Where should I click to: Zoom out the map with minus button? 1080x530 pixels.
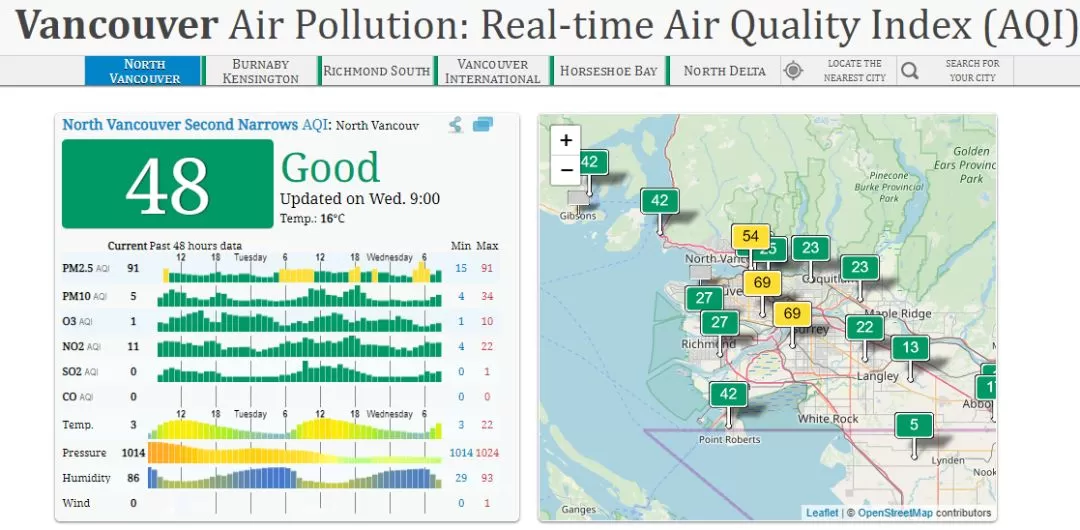click(566, 170)
